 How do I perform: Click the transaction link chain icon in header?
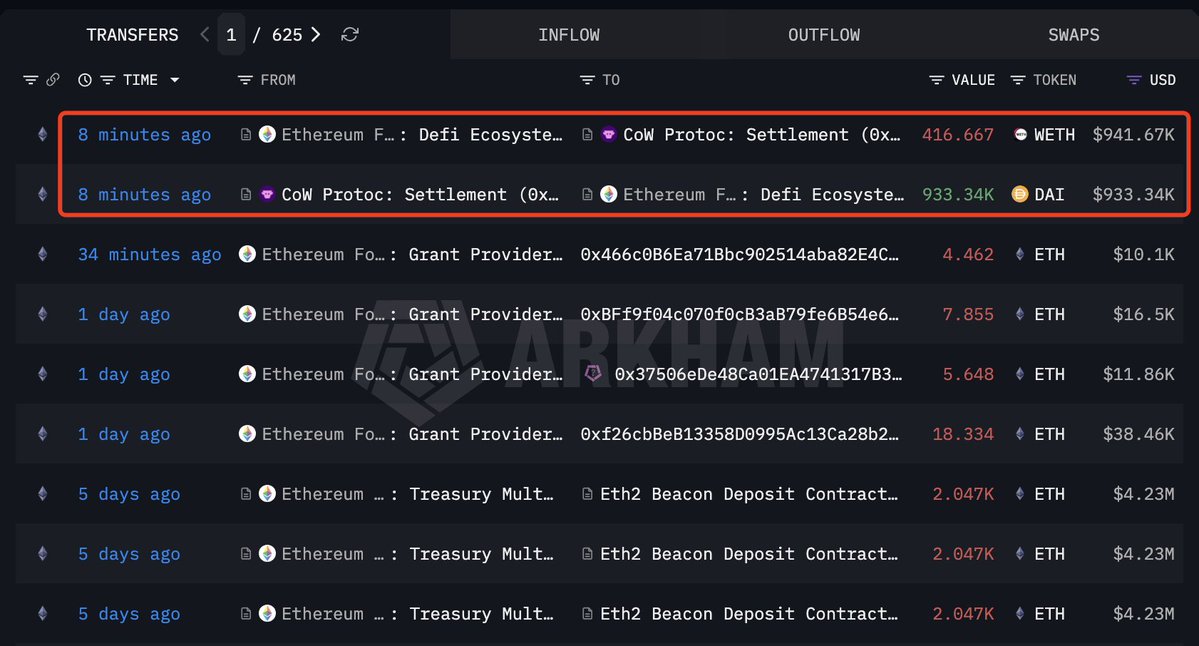coord(53,80)
